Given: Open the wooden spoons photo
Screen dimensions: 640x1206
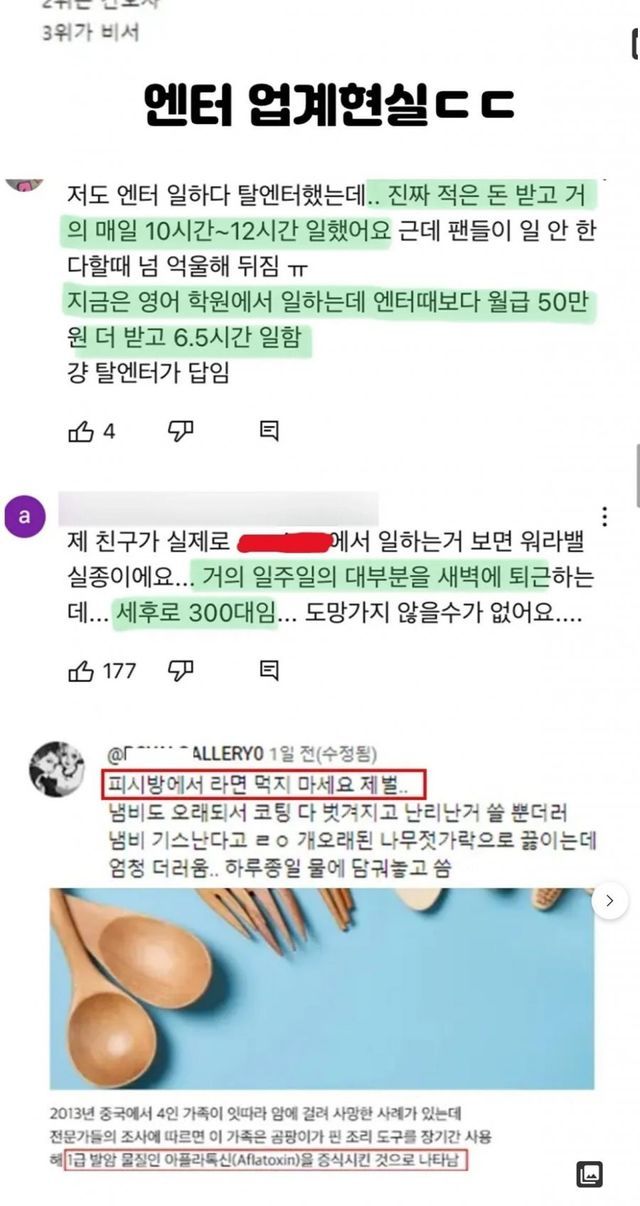Looking at the screenshot, I should click(x=322, y=988).
